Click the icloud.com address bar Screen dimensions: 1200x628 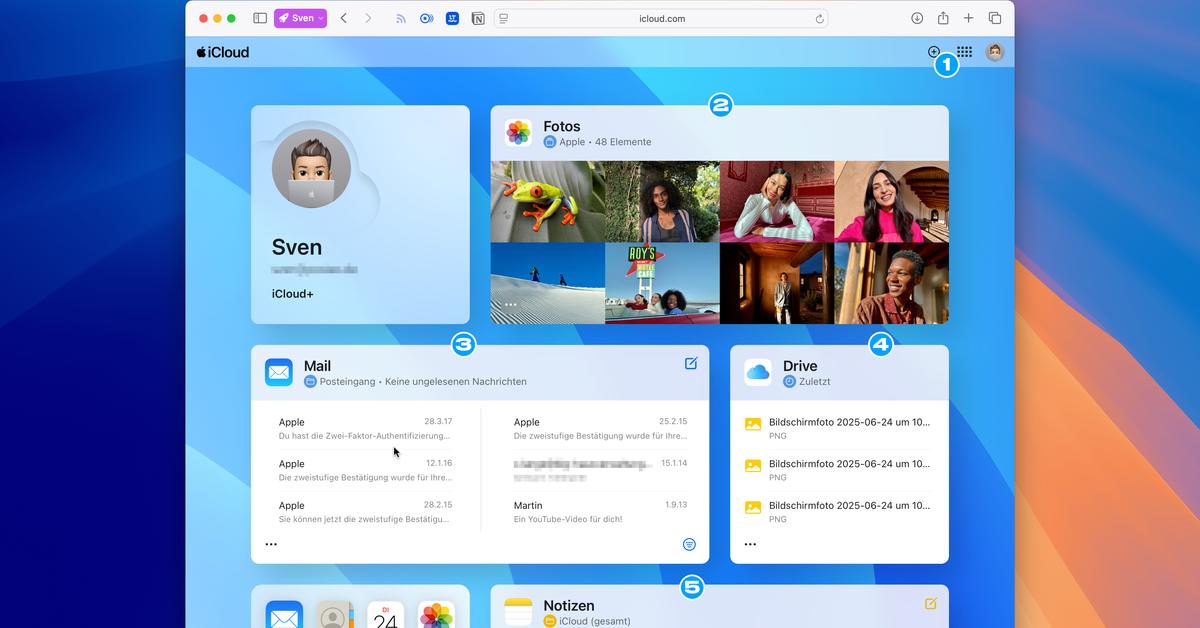pos(662,18)
